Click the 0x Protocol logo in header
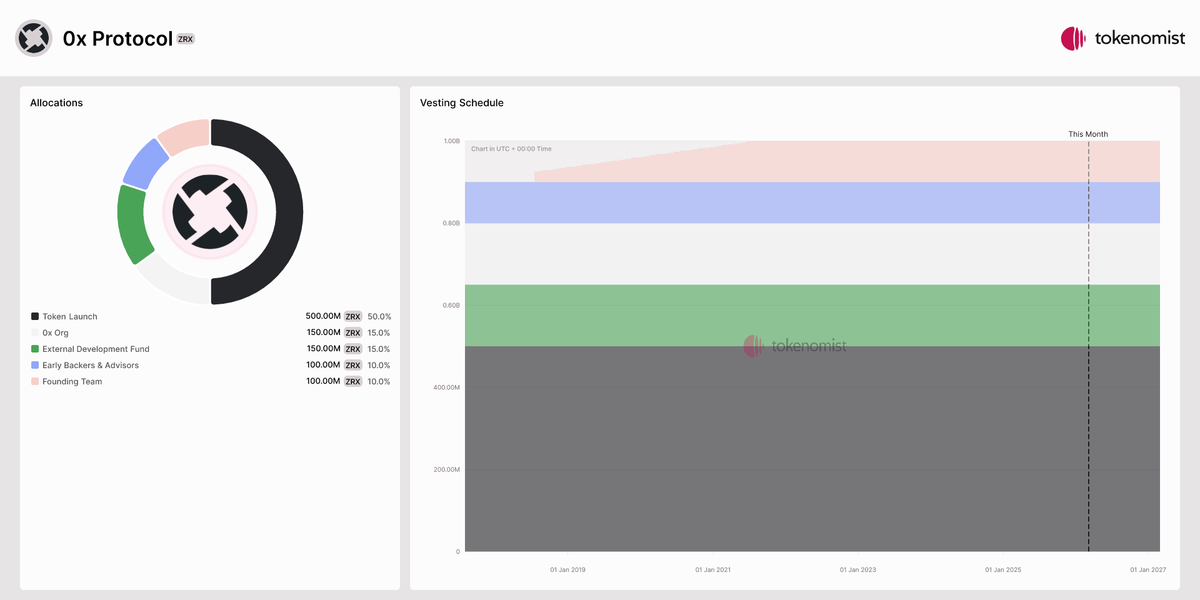Image resolution: width=1200 pixels, height=600 pixels. point(33,38)
